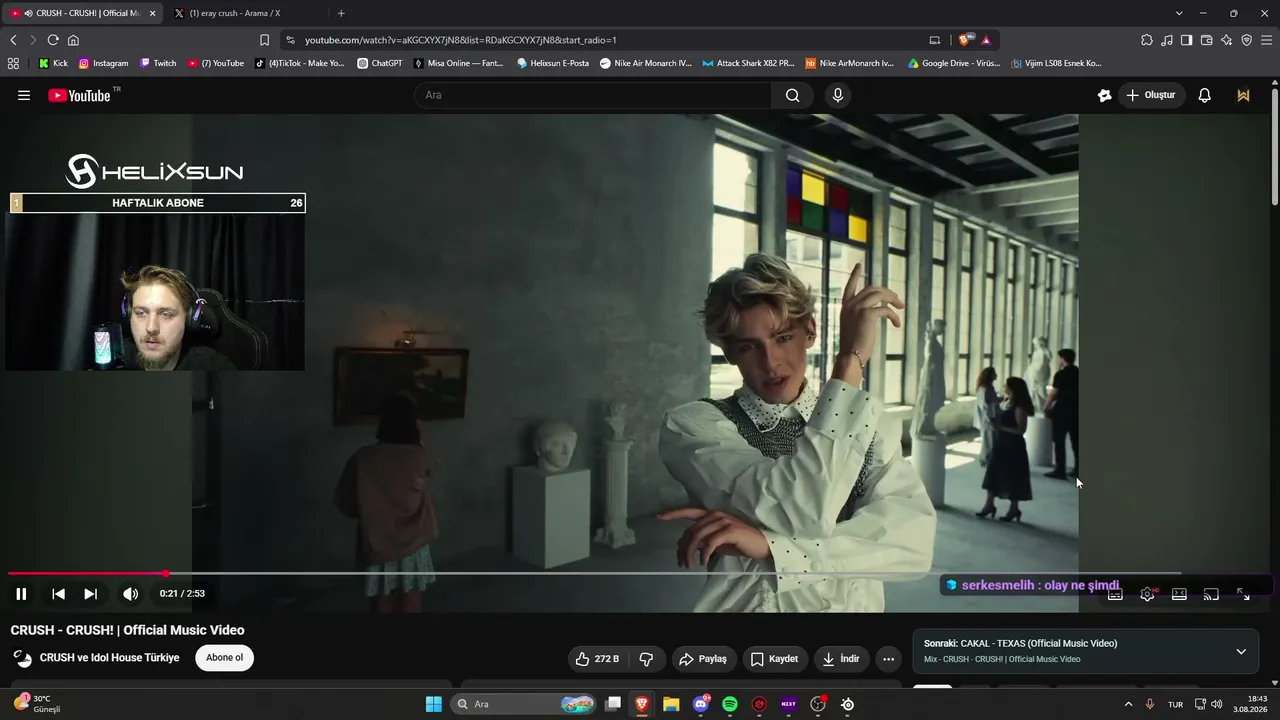Screen dimensions: 1280x720
Task: Bookmark this page
Action: pyautogui.click(x=264, y=40)
